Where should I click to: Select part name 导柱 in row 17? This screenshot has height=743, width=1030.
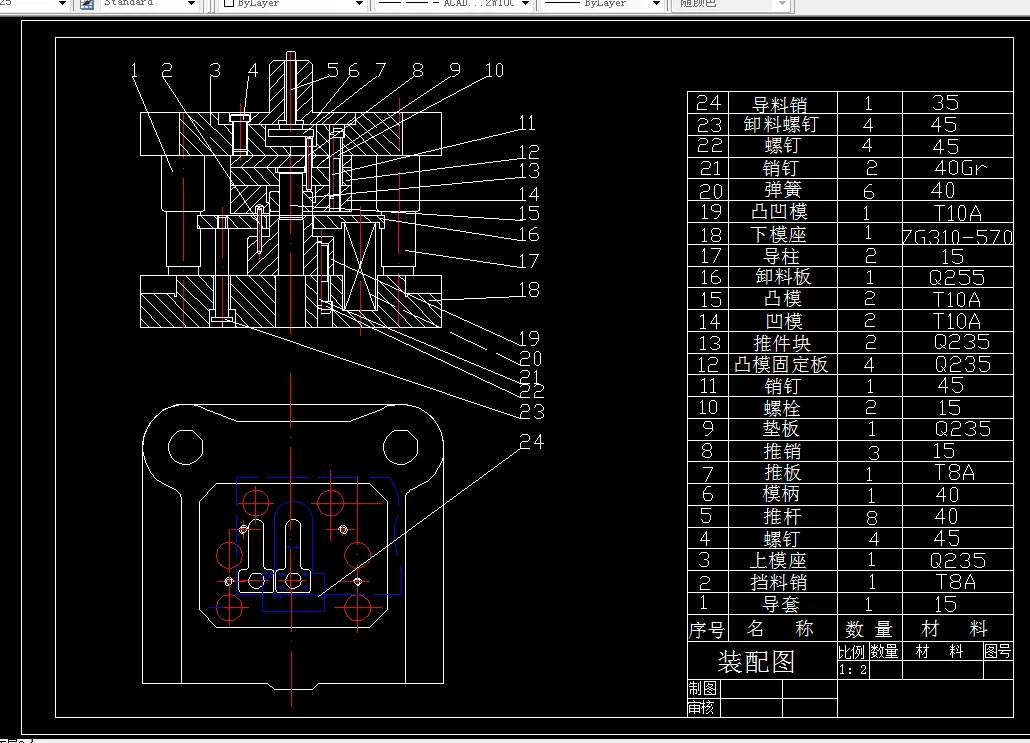[x=782, y=256]
